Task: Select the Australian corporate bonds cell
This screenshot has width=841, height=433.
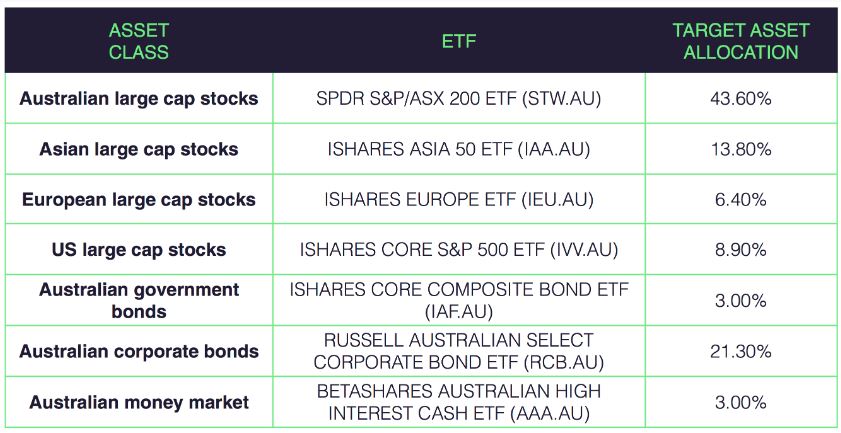Action: [x=139, y=351]
